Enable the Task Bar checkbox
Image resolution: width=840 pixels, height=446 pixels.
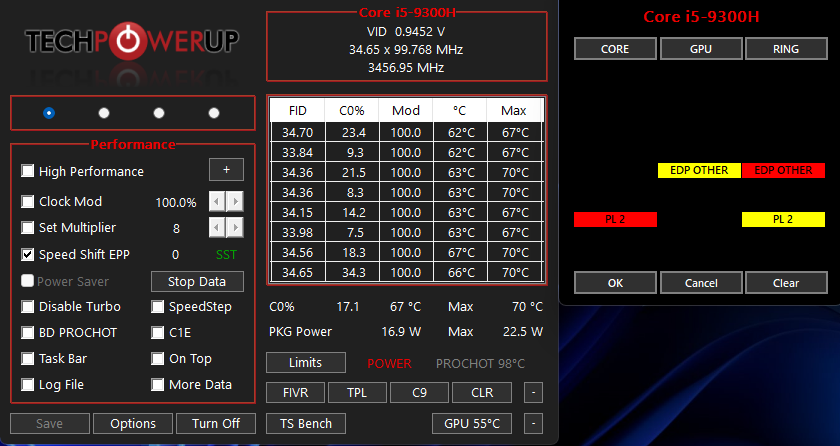(x=27, y=359)
